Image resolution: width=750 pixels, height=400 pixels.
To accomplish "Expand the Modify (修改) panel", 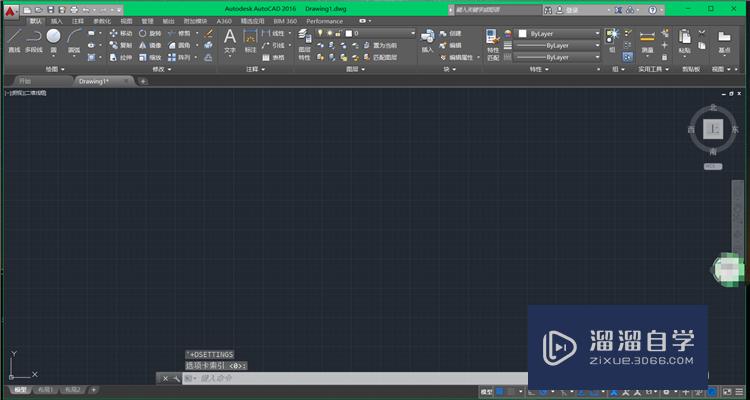I will [x=161, y=69].
